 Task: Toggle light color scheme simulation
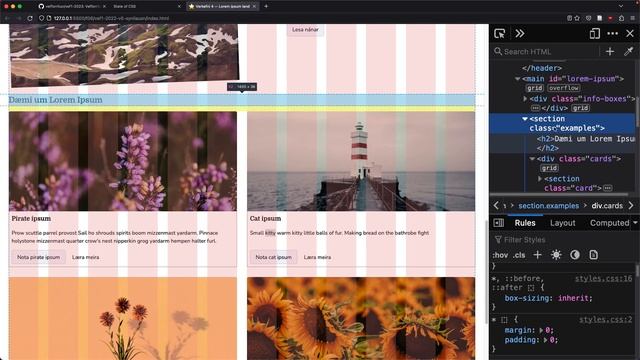556,255
